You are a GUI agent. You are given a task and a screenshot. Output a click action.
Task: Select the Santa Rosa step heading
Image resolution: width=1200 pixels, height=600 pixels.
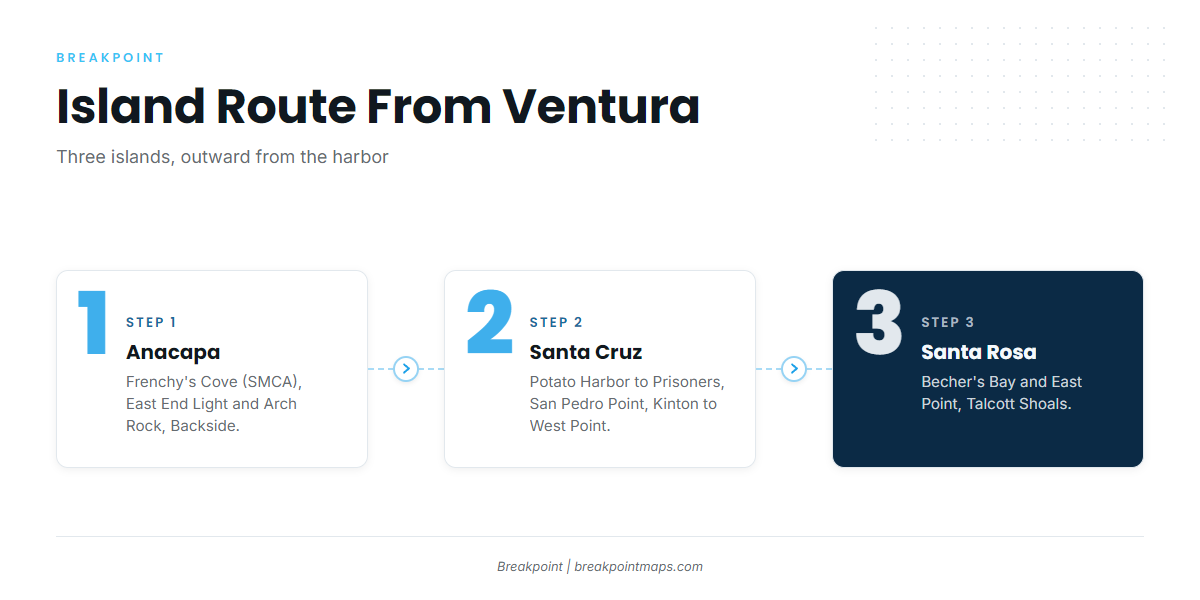(x=979, y=352)
